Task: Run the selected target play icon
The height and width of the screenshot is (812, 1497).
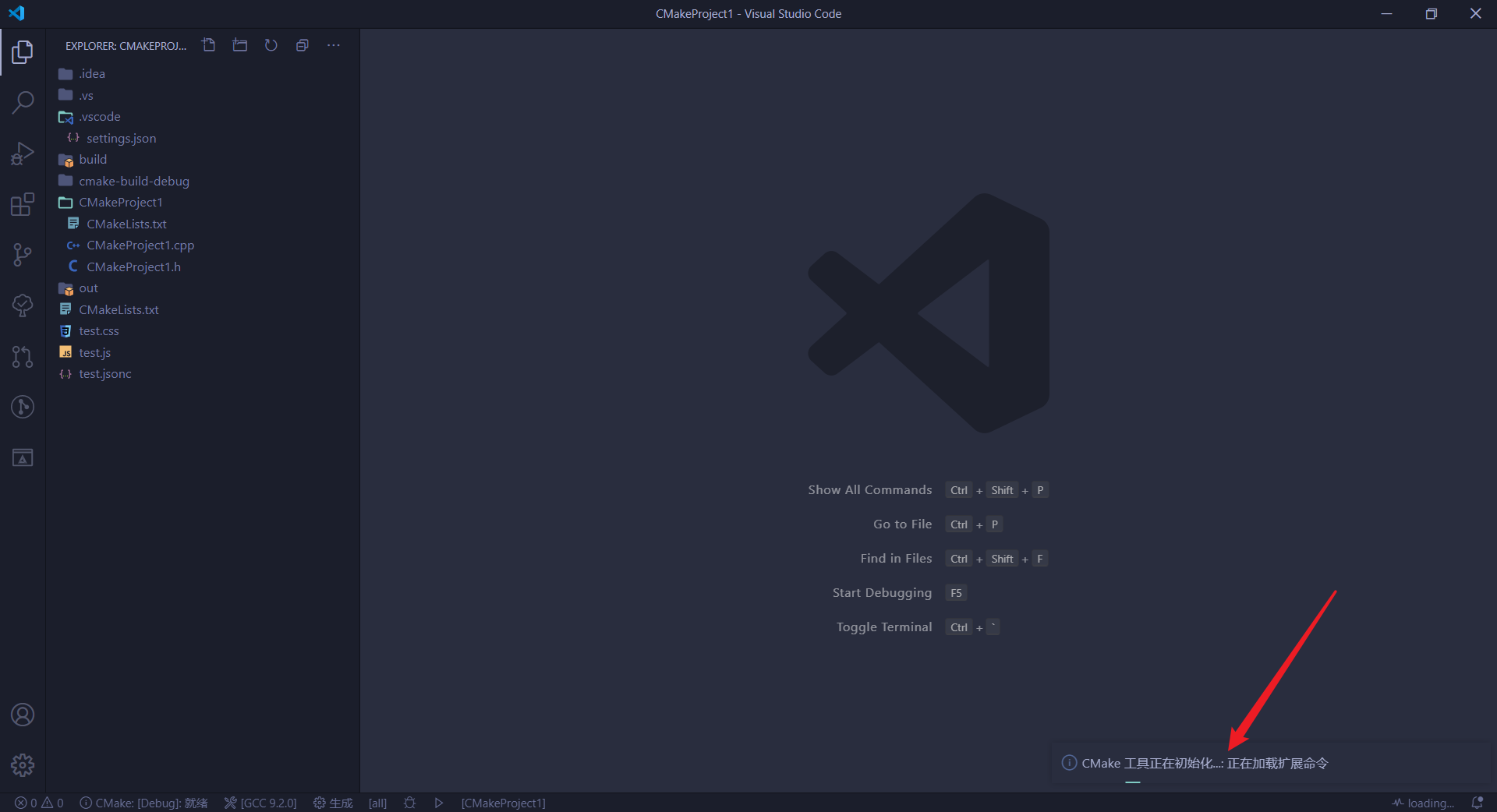Action: (x=439, y=803)
